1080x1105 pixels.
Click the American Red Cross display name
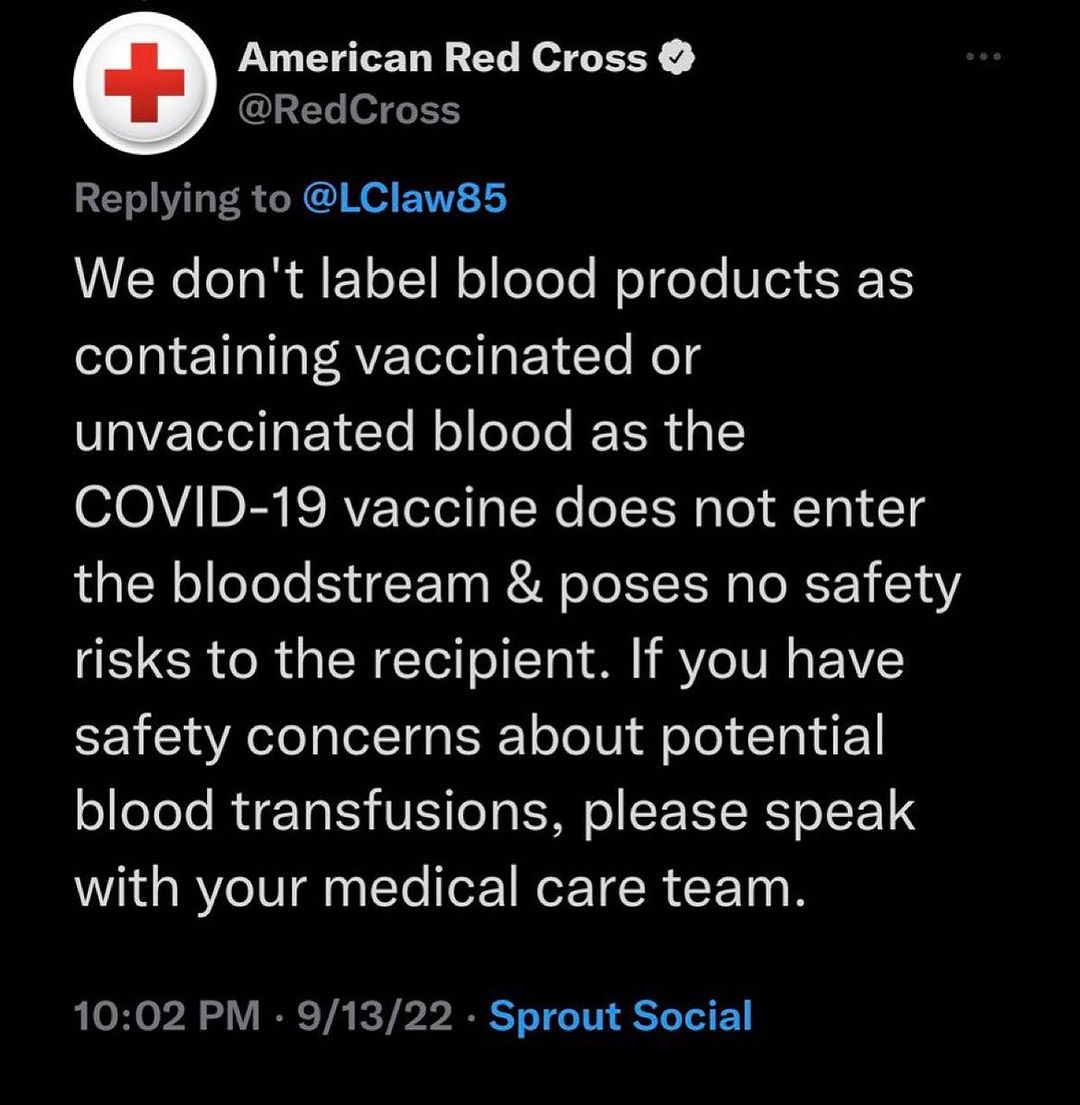[443, 60]
